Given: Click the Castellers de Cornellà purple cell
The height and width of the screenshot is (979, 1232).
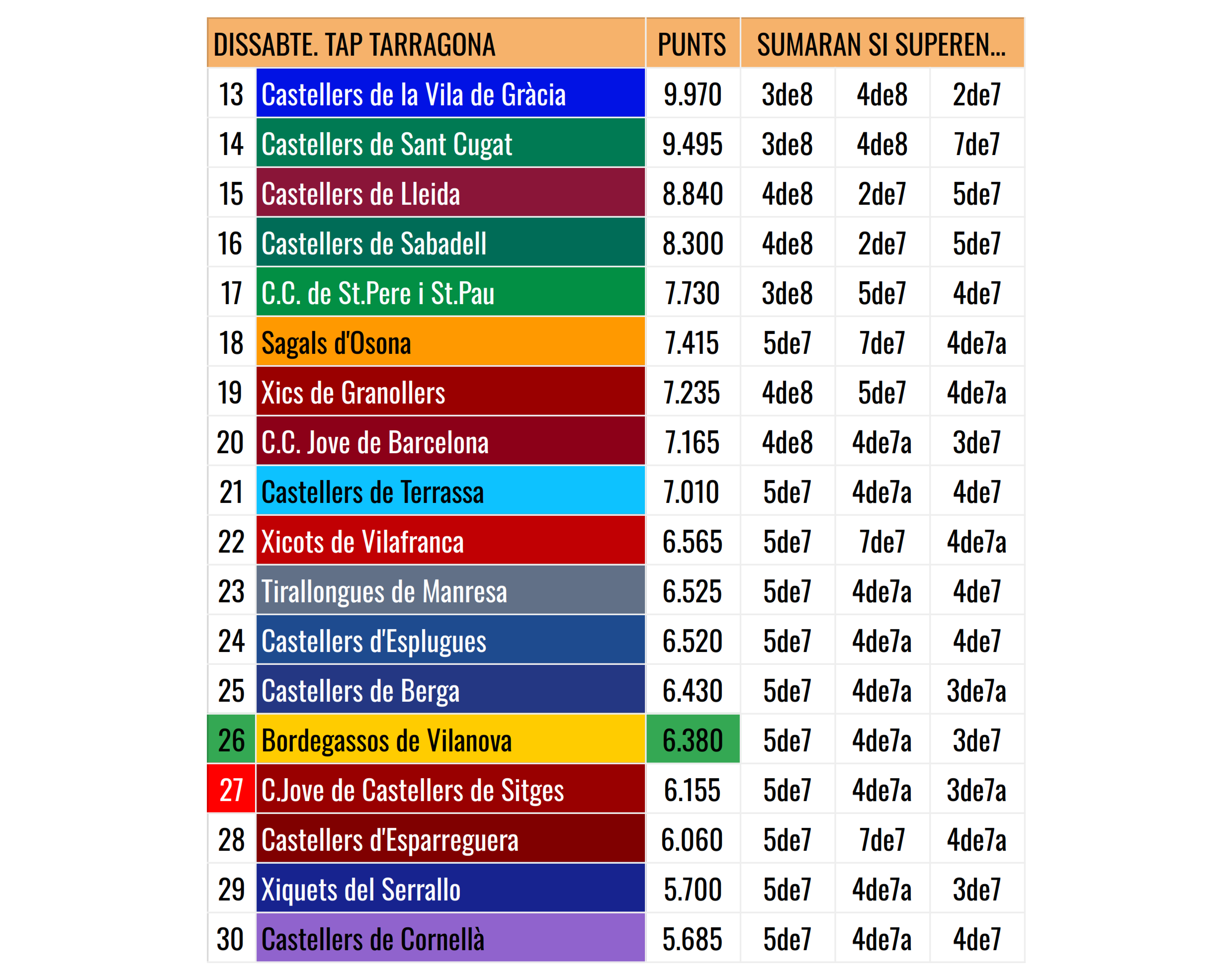Looking at the screenshot, I should coord(450,938).
